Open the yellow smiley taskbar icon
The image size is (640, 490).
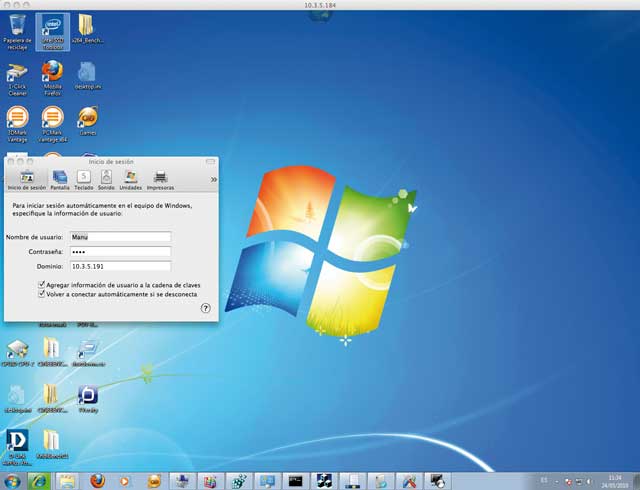[x=153, y=481]
